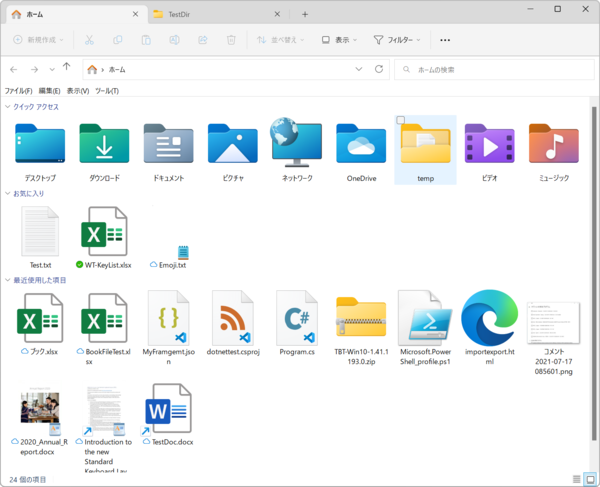Click the importexport.html Edge file icon
This screenshot has height=487, width=600.
(489, 319)
